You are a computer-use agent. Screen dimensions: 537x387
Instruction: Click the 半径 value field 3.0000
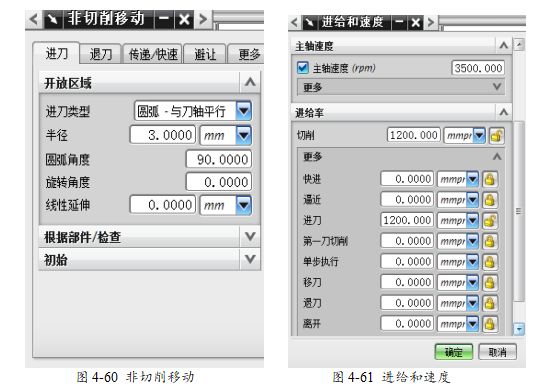163,135
